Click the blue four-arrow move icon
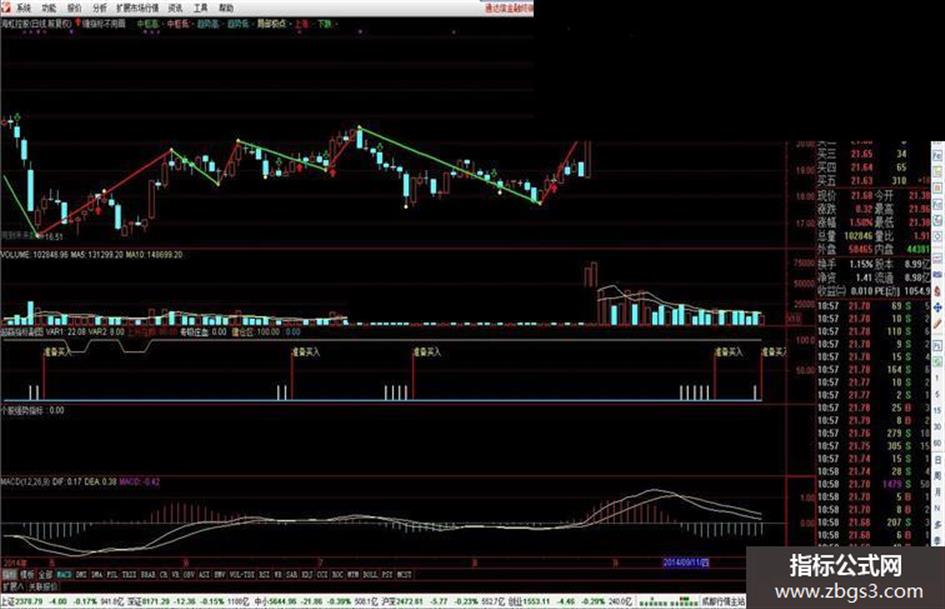Screen dimensions: 945x609 pyautogui.click(x=938, y=308)
